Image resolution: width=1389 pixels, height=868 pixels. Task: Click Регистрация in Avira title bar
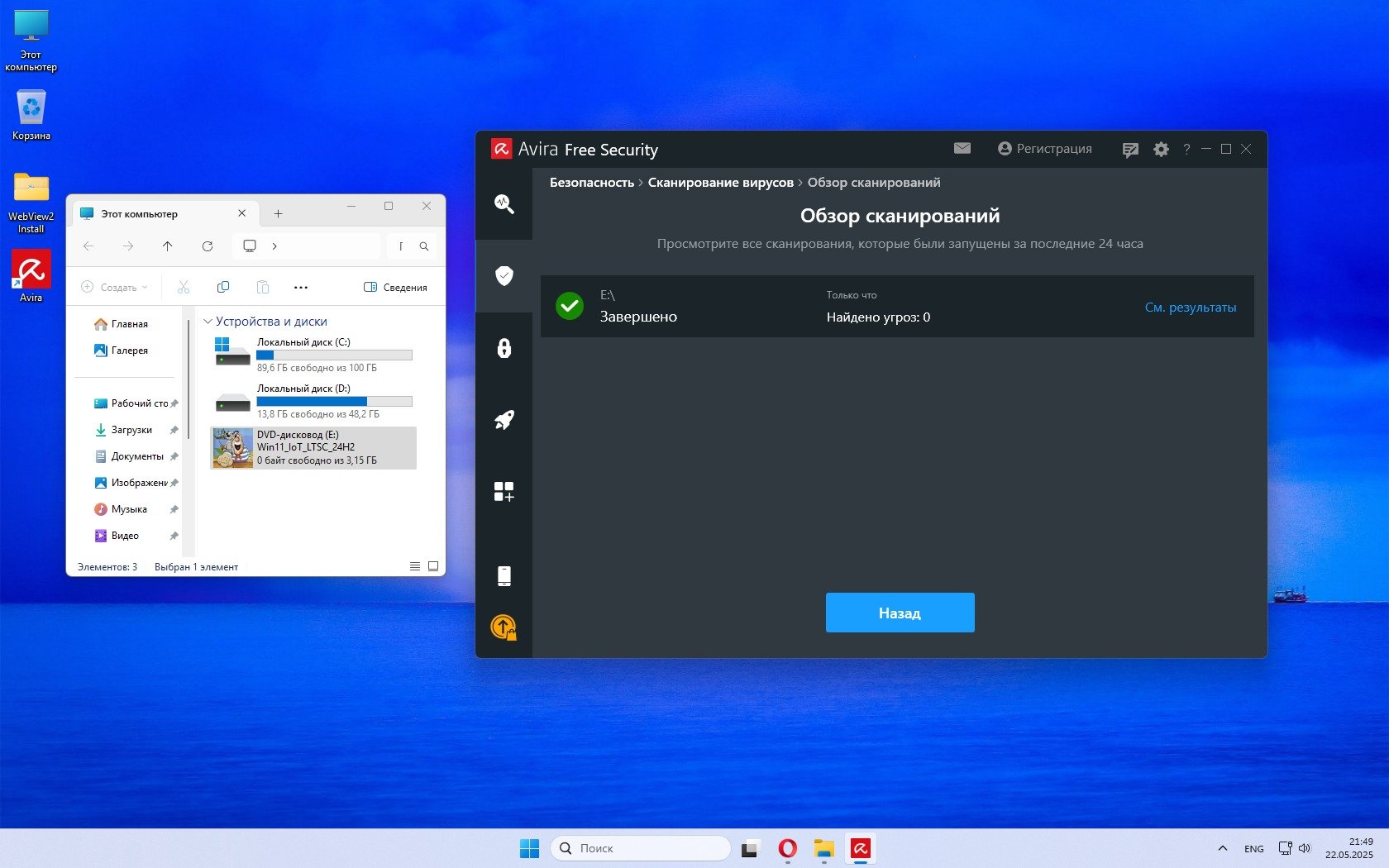[1045, 149]
